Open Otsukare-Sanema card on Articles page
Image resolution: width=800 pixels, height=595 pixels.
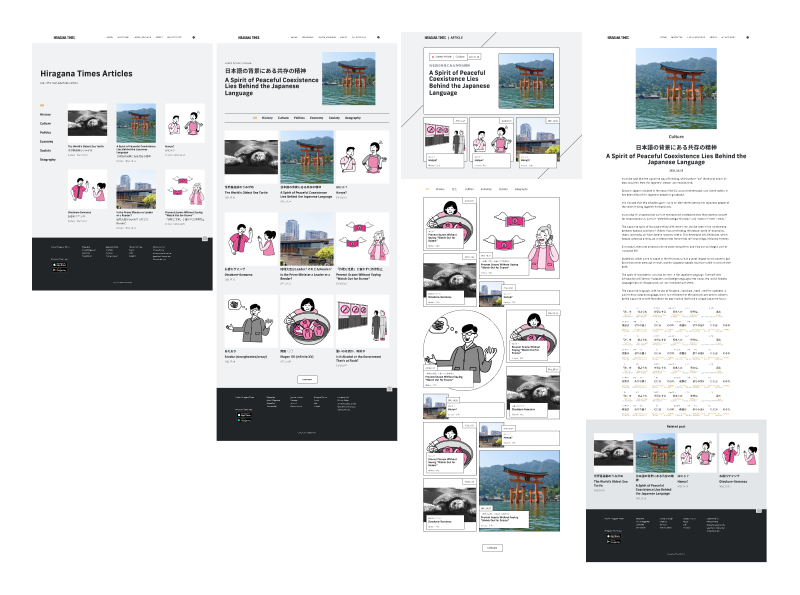coord(87,189)
